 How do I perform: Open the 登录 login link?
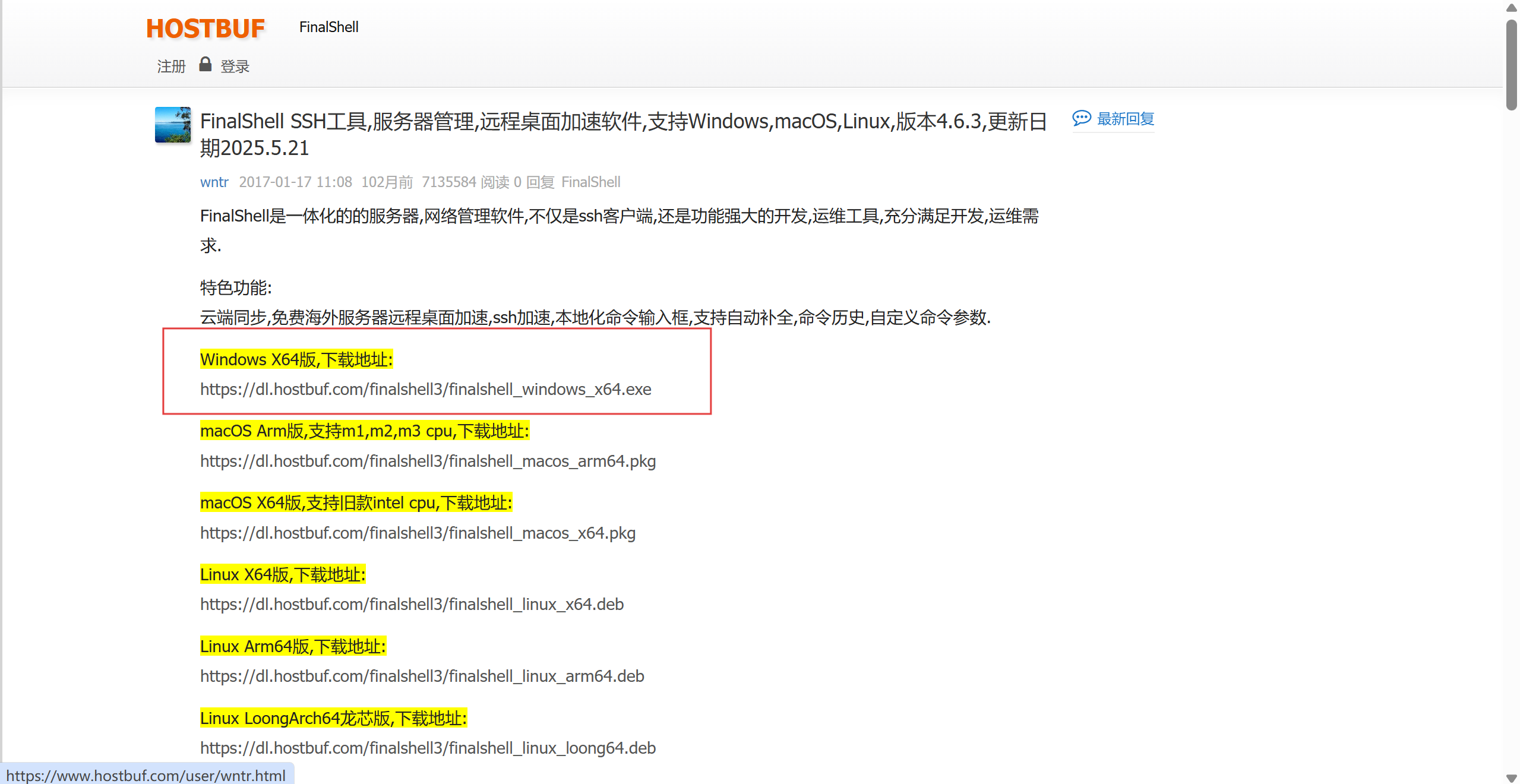(235, 67)
